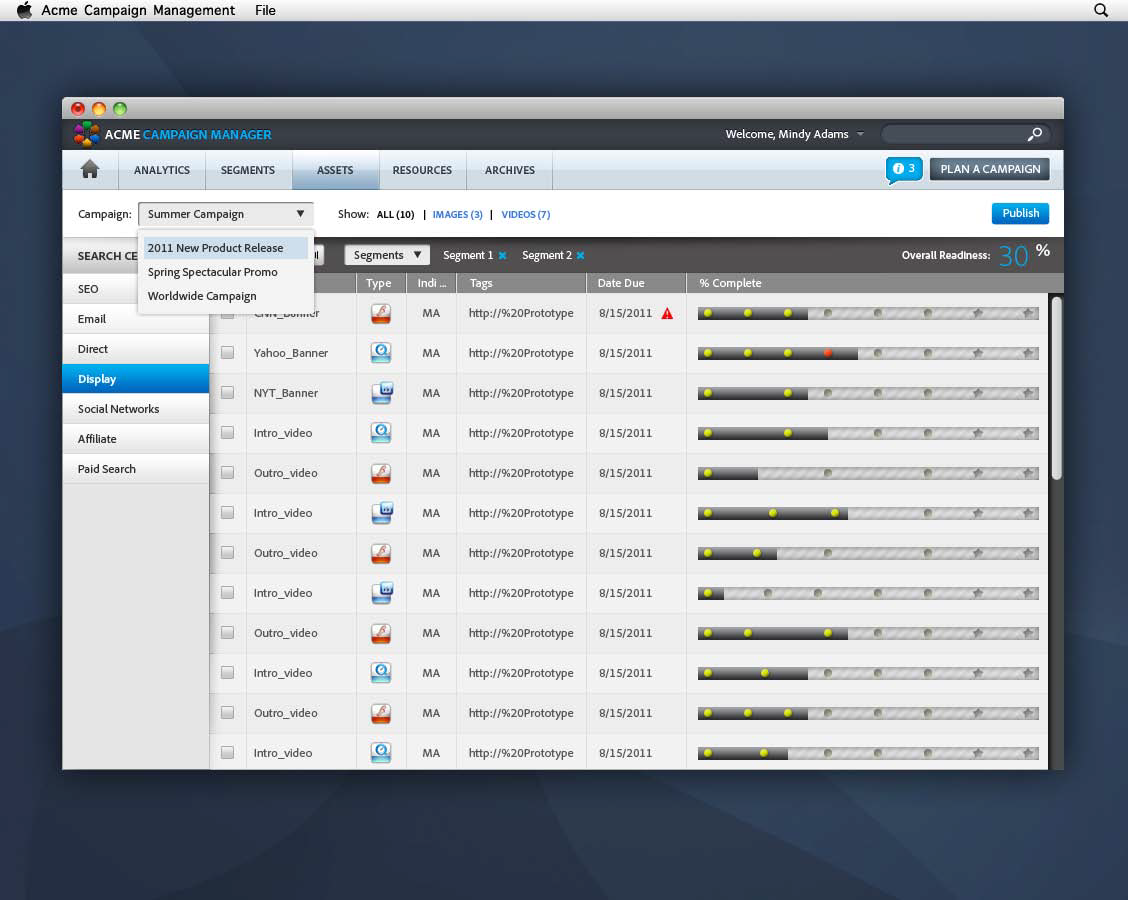Click the red overdue warning icon

click(x=667, y=314)
